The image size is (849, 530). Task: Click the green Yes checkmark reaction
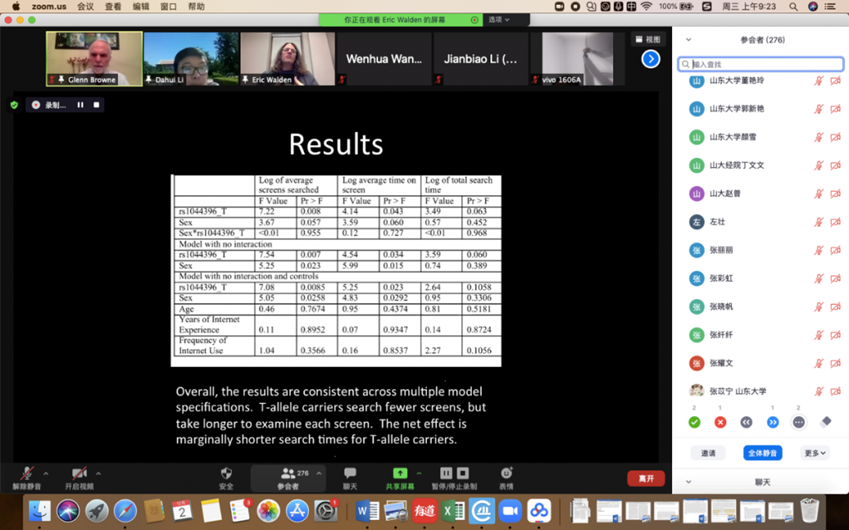pos(694,422)
